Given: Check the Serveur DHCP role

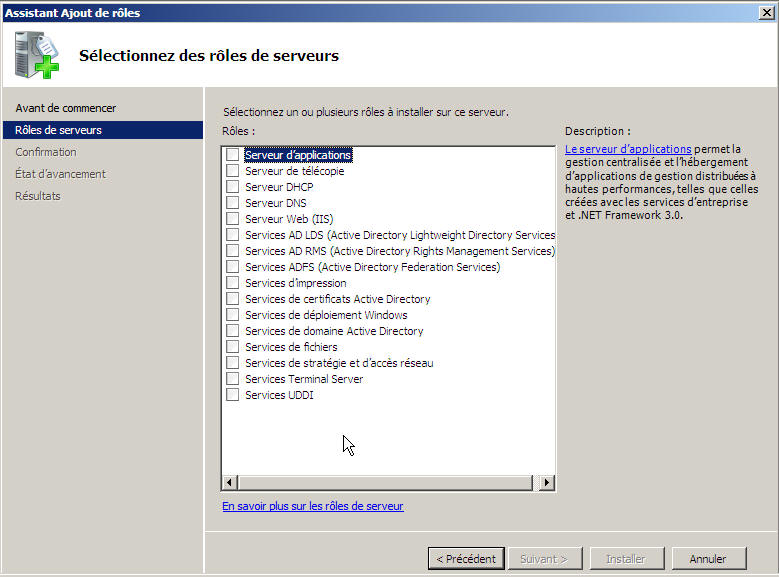Looking at the screenshot, I should tap(233, 187).
